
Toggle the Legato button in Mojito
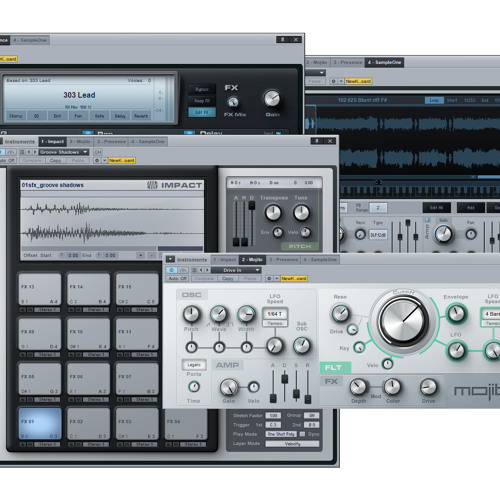[x=194, y=365]
